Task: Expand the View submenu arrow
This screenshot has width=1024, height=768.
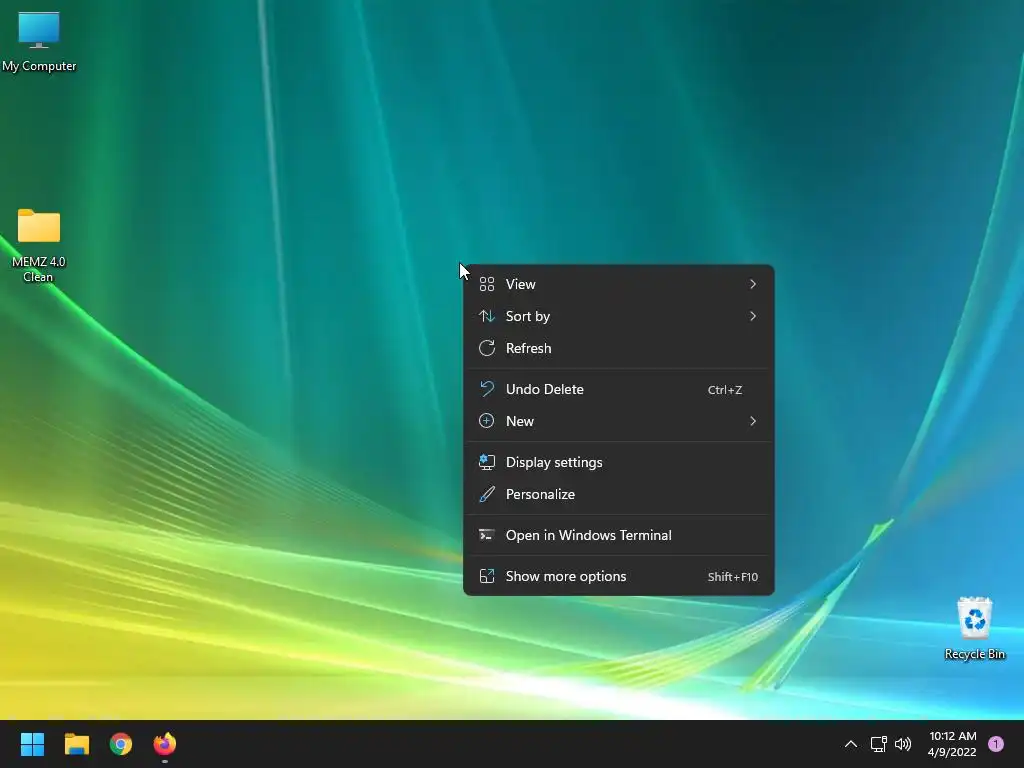Action: [753, 284]
